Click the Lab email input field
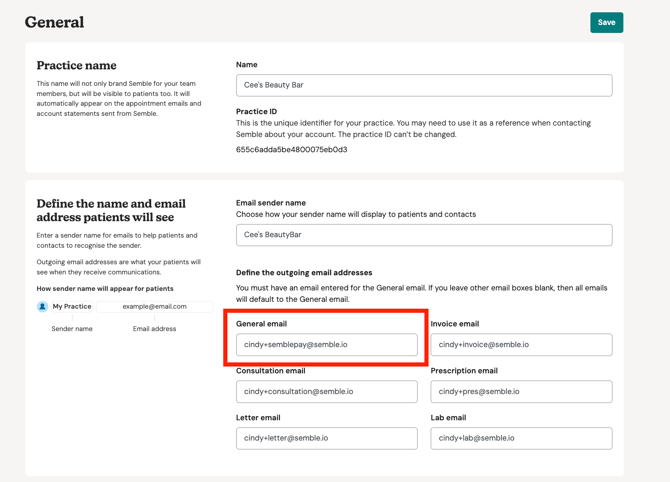 (521, 438)
